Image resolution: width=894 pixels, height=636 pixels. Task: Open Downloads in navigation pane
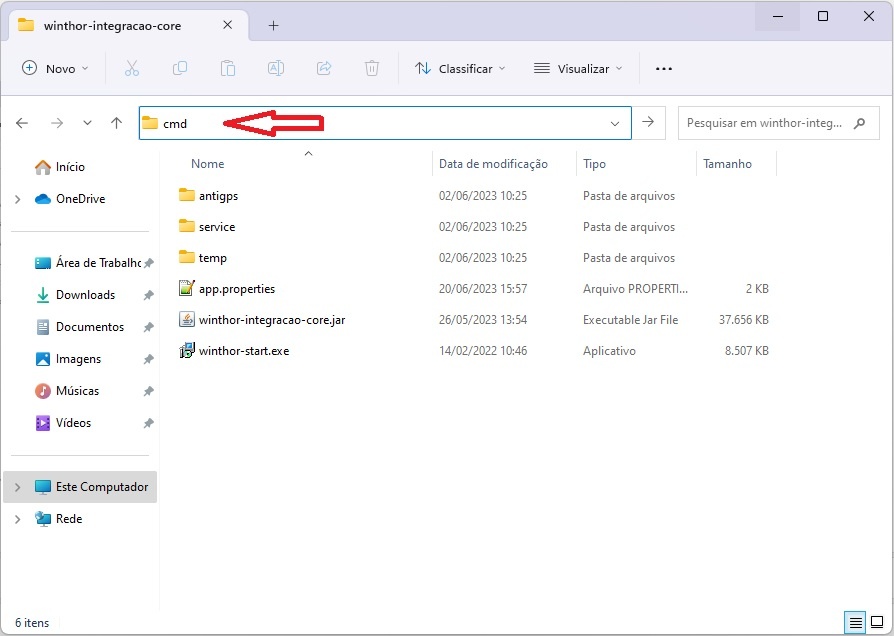click(x=85, y=295)
